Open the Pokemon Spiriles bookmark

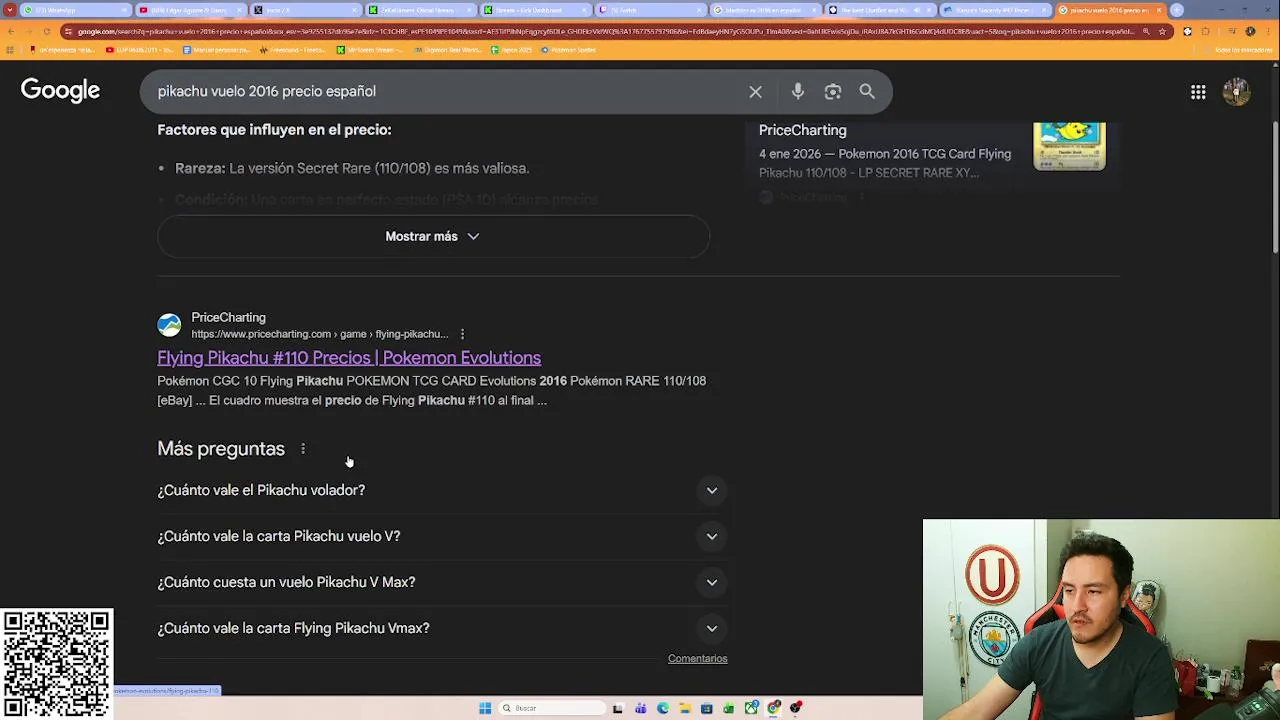(567, 49)
